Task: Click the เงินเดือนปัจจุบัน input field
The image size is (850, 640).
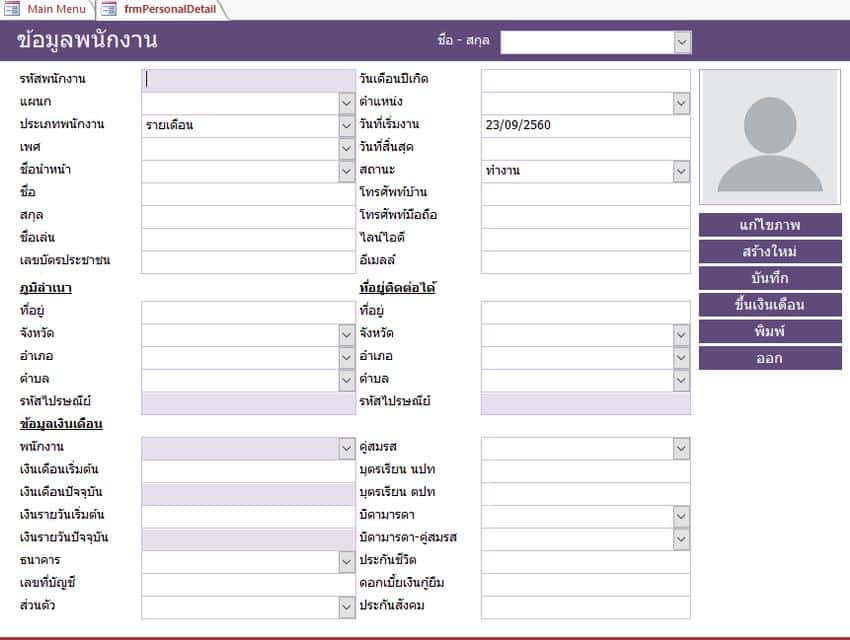Action: (x=248, y=494)
